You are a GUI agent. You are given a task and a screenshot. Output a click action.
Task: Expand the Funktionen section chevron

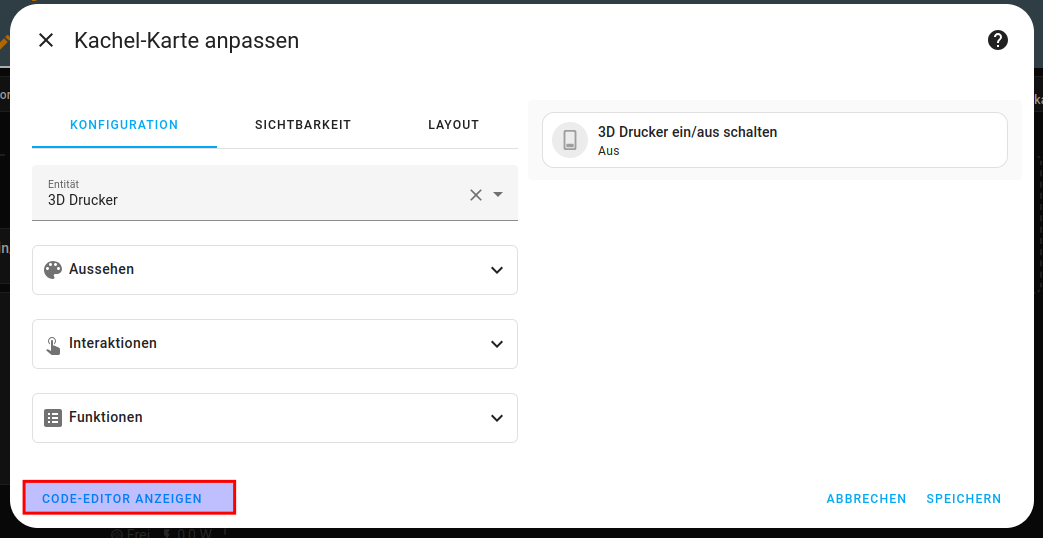[497, 418]
